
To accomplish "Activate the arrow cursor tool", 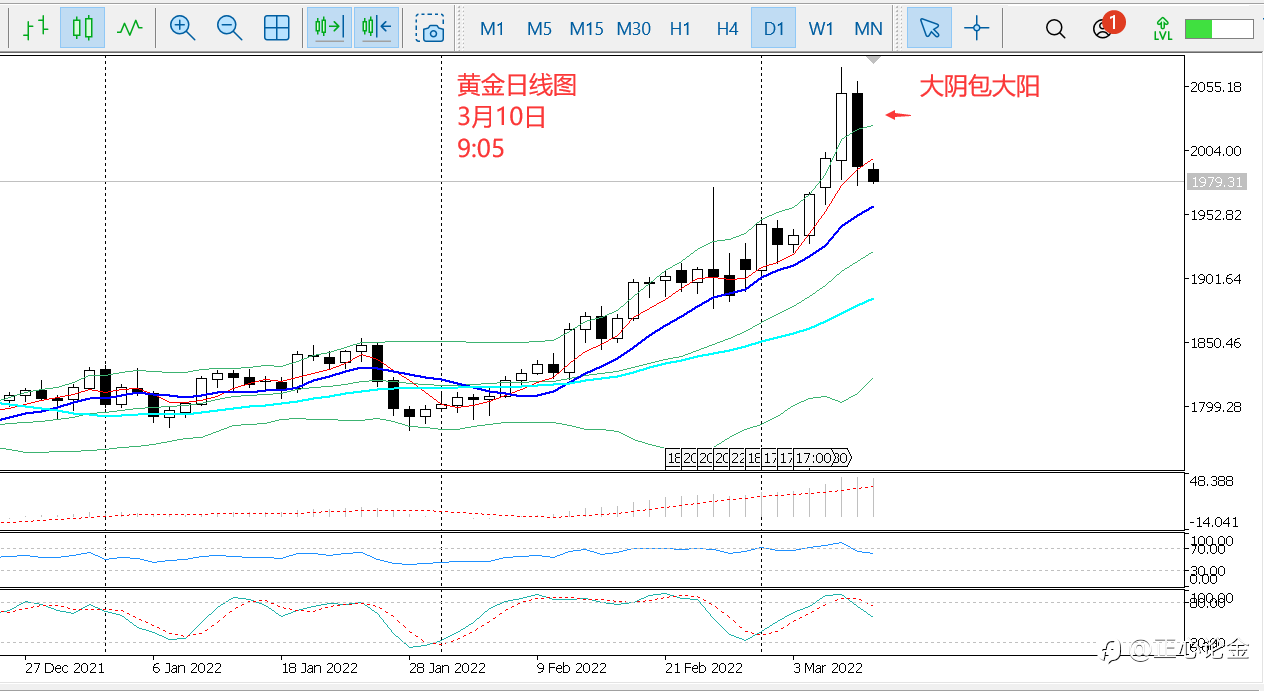I will 930,28.
